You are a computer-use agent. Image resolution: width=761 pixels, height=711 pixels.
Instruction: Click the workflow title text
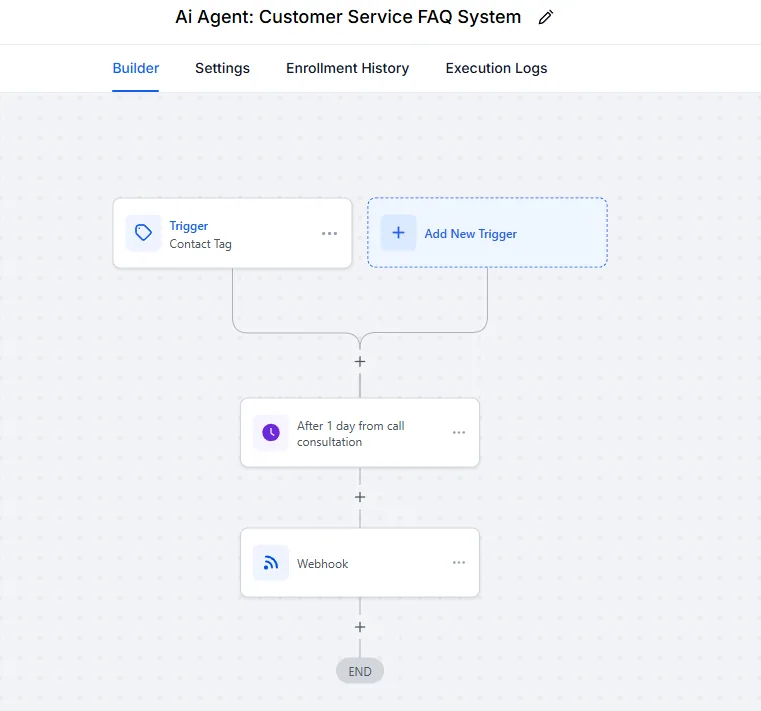click(x=348, y=17)
